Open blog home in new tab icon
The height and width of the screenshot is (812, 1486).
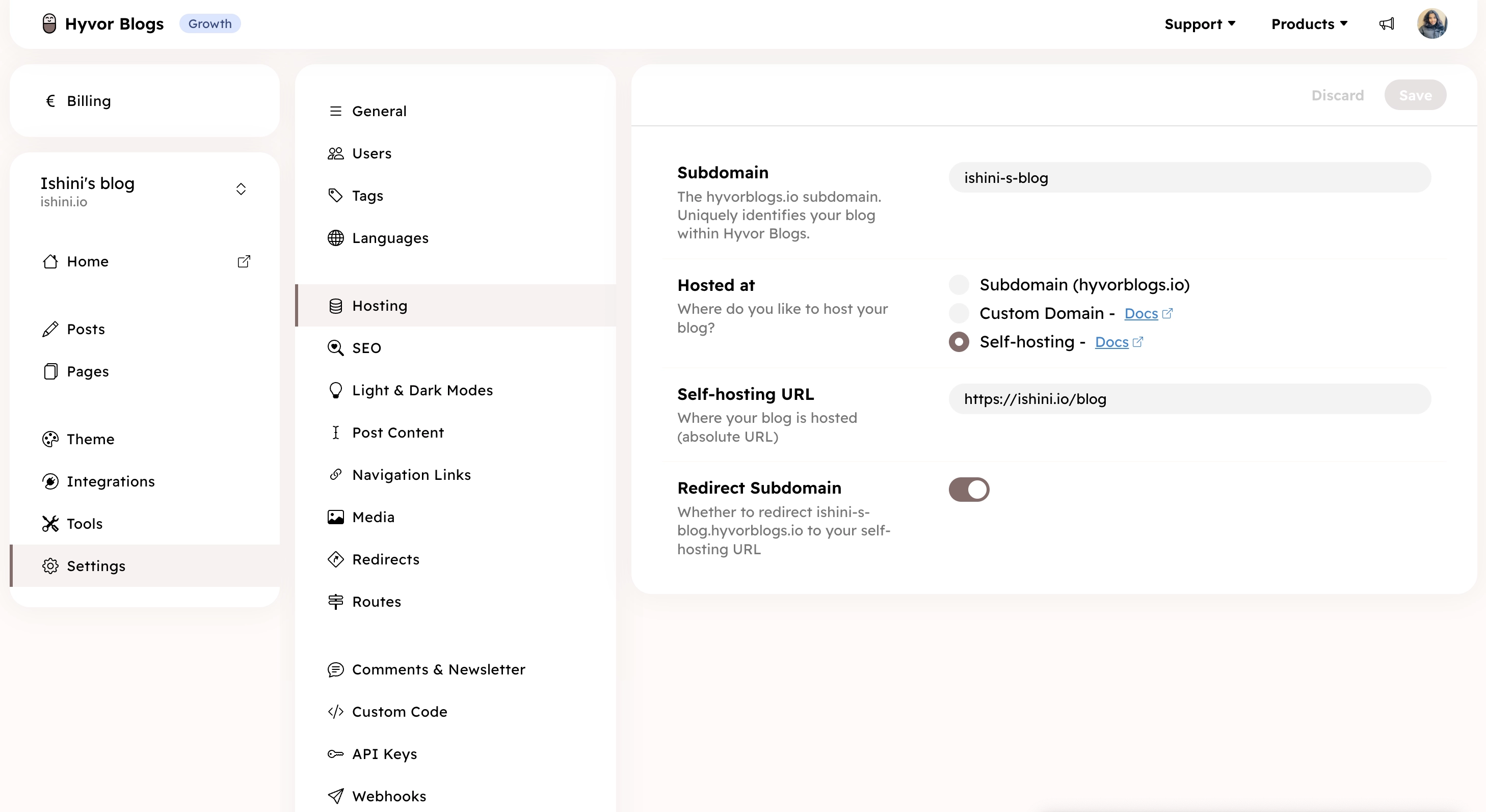(244, 261)
